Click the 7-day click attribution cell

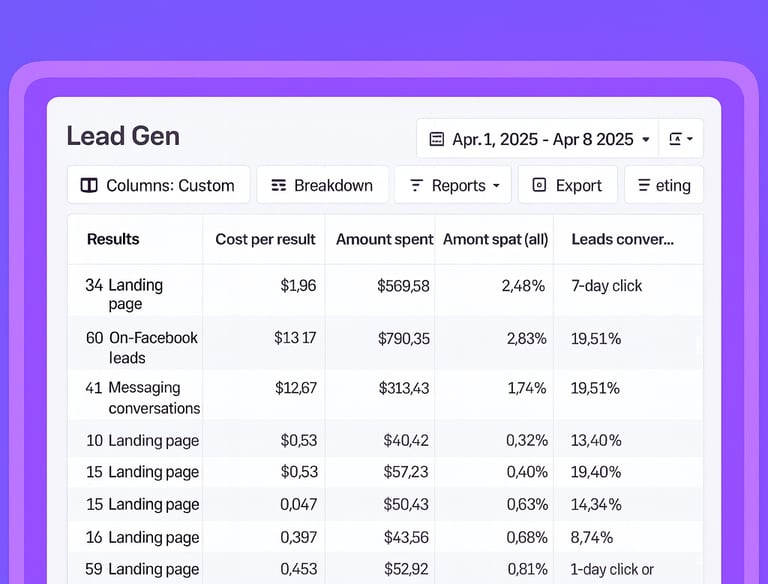pos(606,286)
